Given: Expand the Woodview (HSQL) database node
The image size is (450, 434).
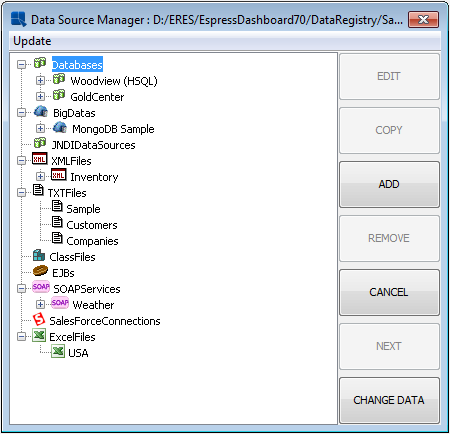Looking at the screenshot, I should click(40, 80).
